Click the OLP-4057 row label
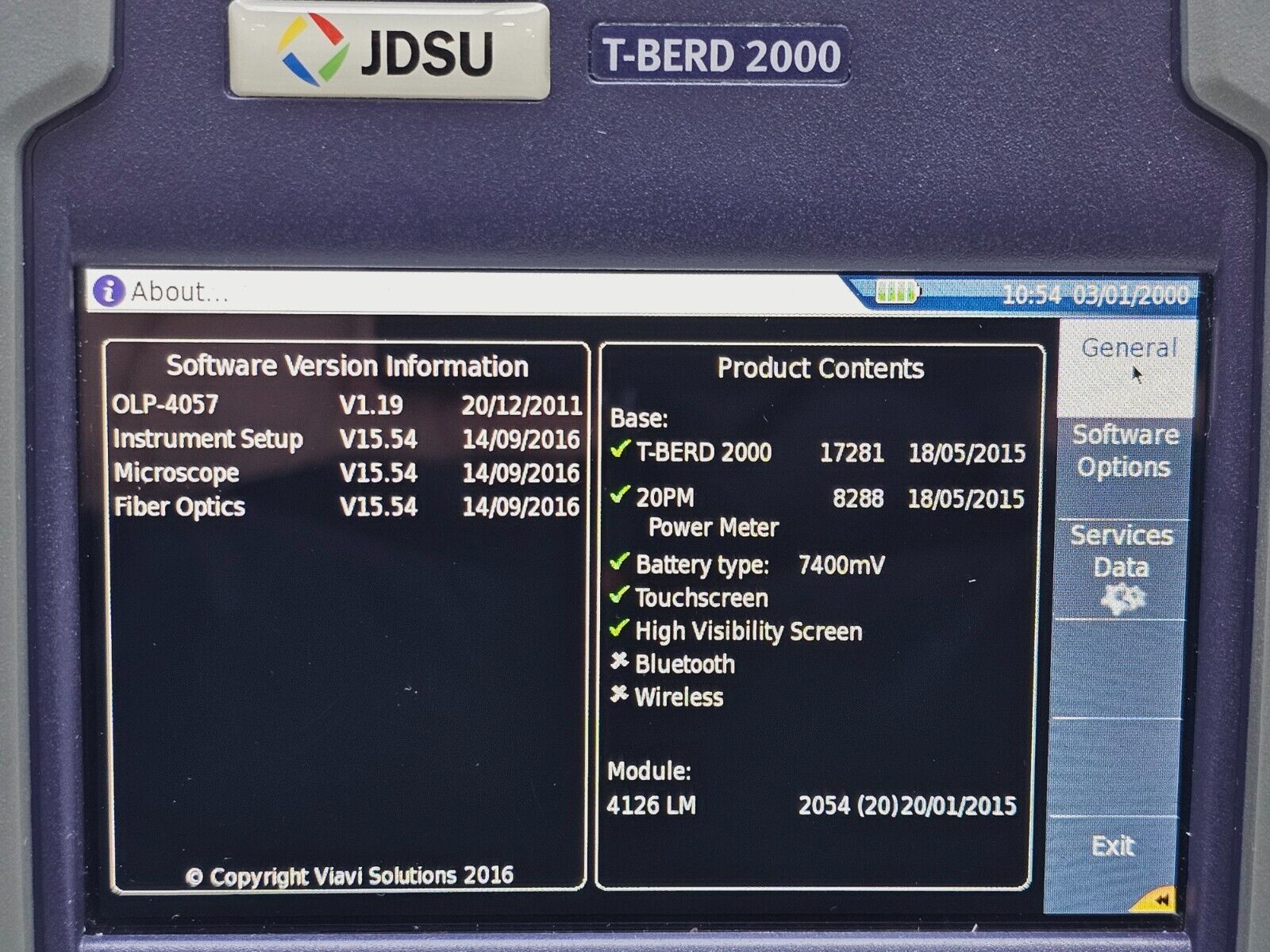The image size is (1270, 952). coord(165,405)
